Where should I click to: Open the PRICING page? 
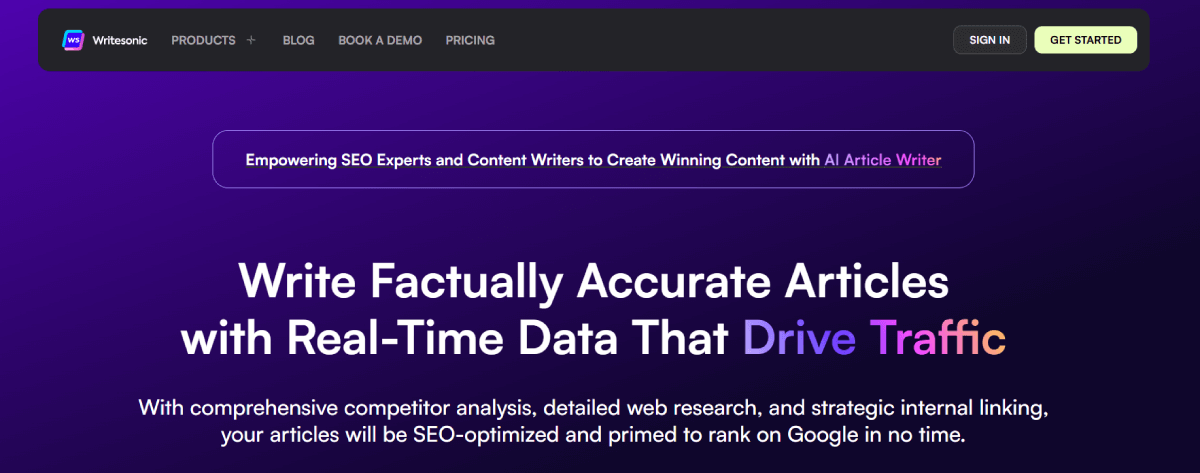[470, 41]
